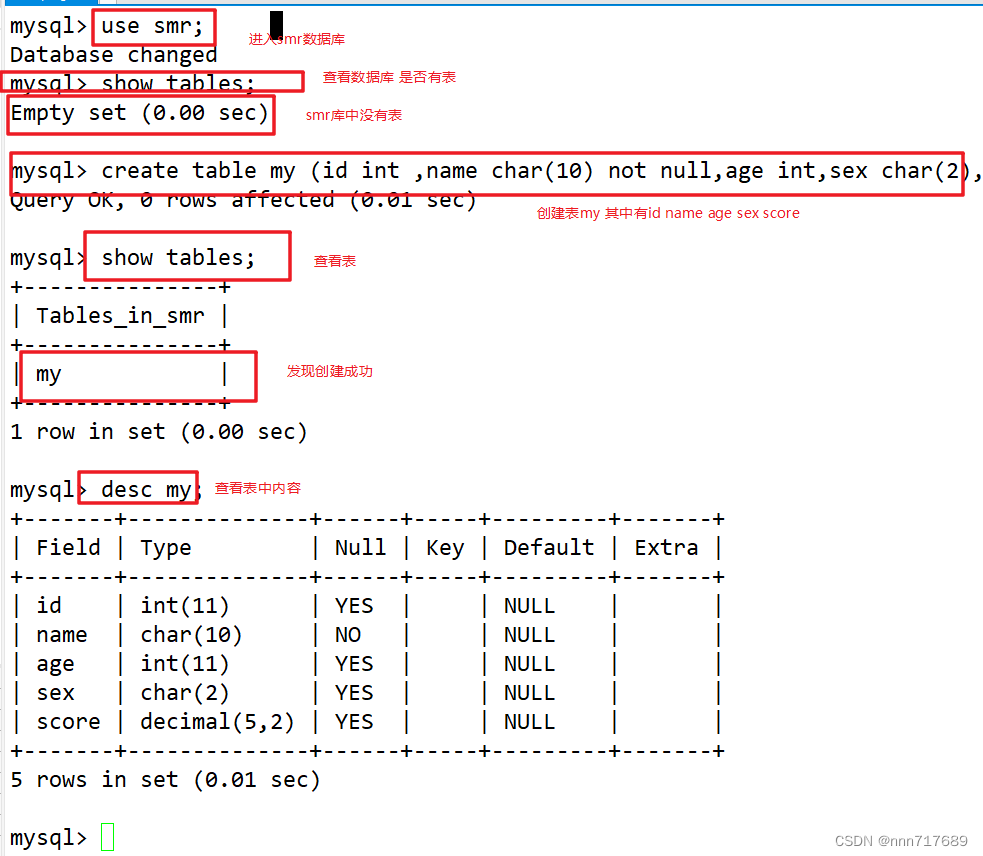Select the 'use smr;' command text

pos(152,26)
